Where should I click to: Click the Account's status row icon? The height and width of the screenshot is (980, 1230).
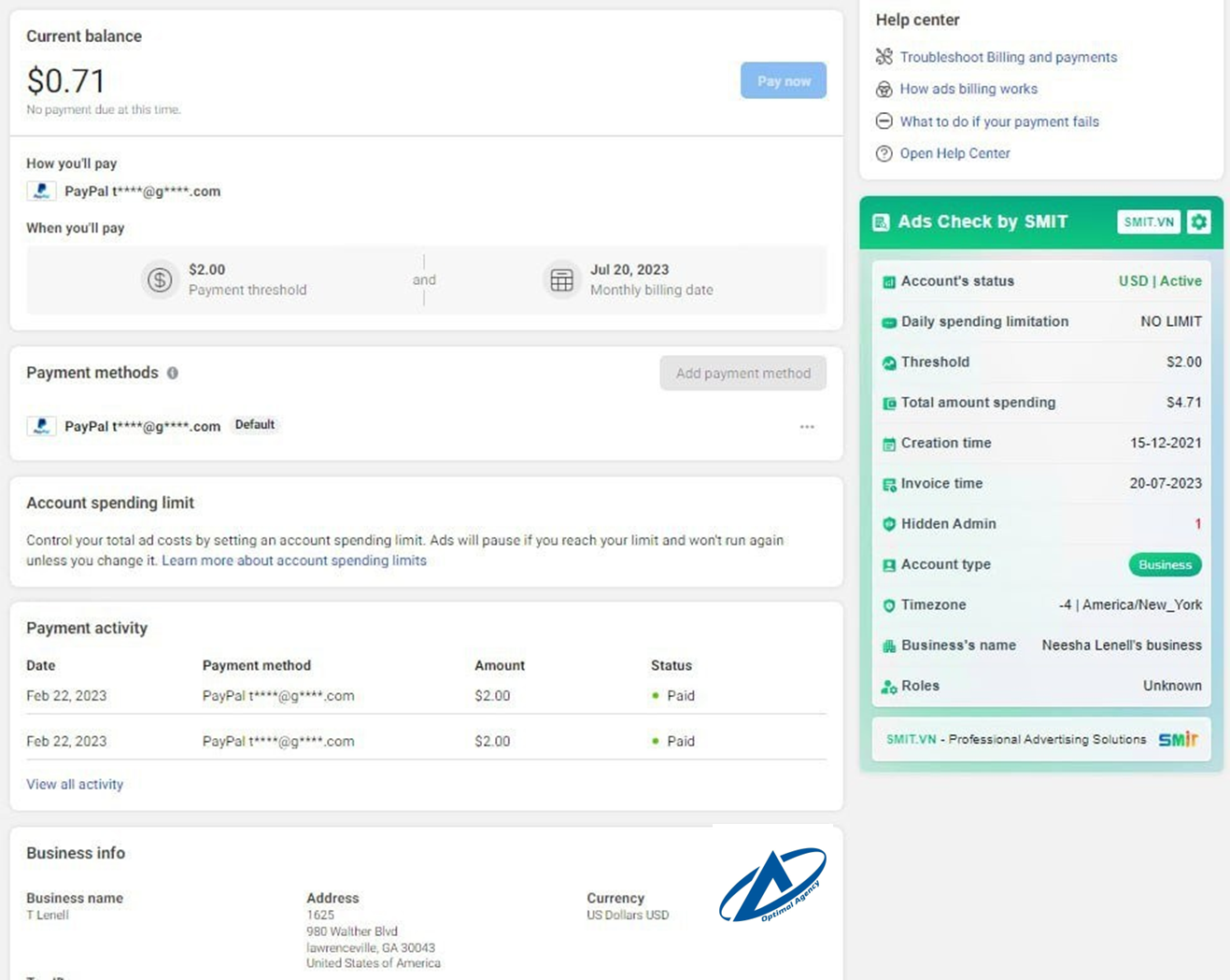pyautogui.click(x=889, y=281)
